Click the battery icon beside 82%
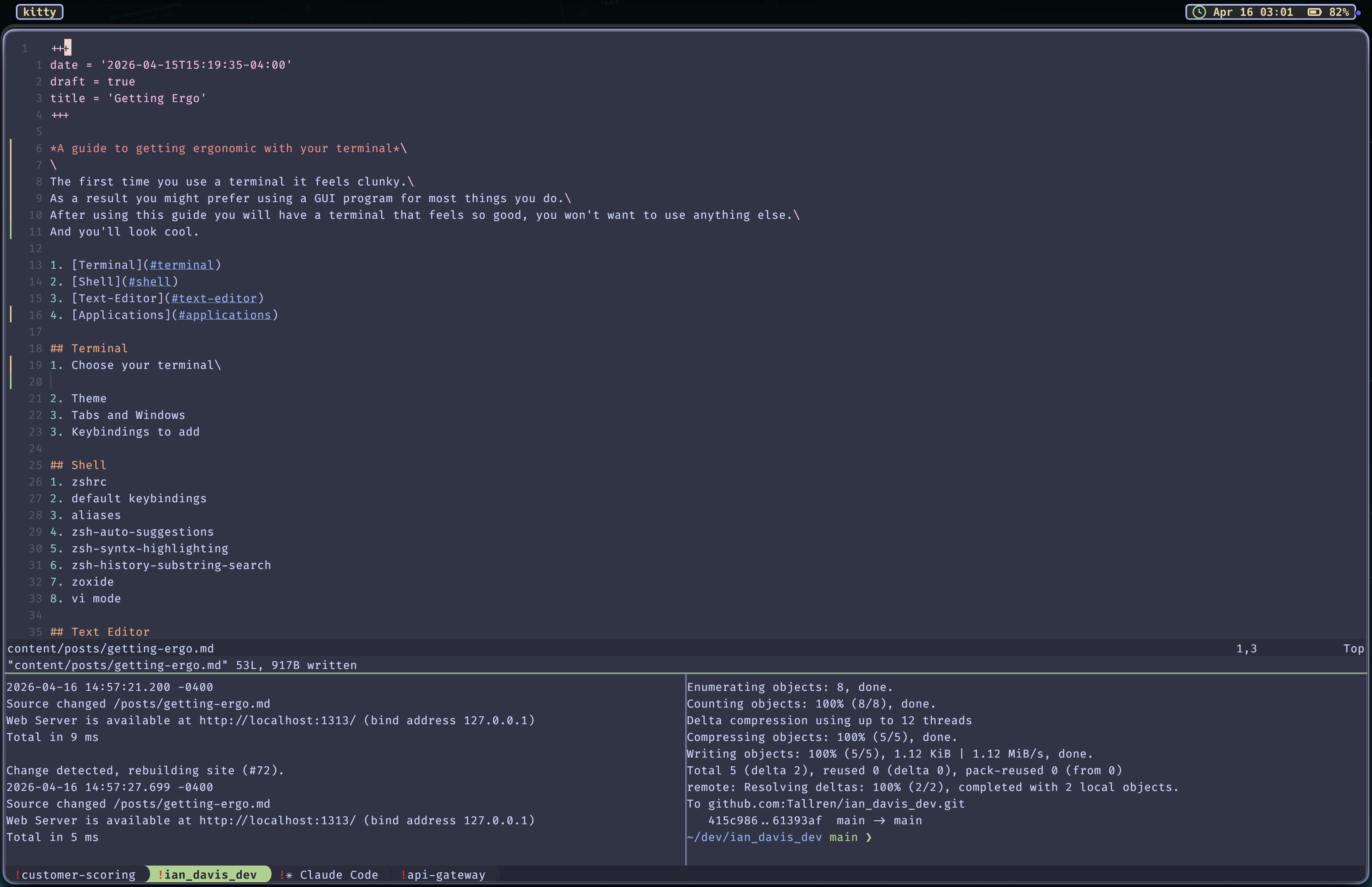Viewport: 1372px width, 887px height. point(1314,12)
